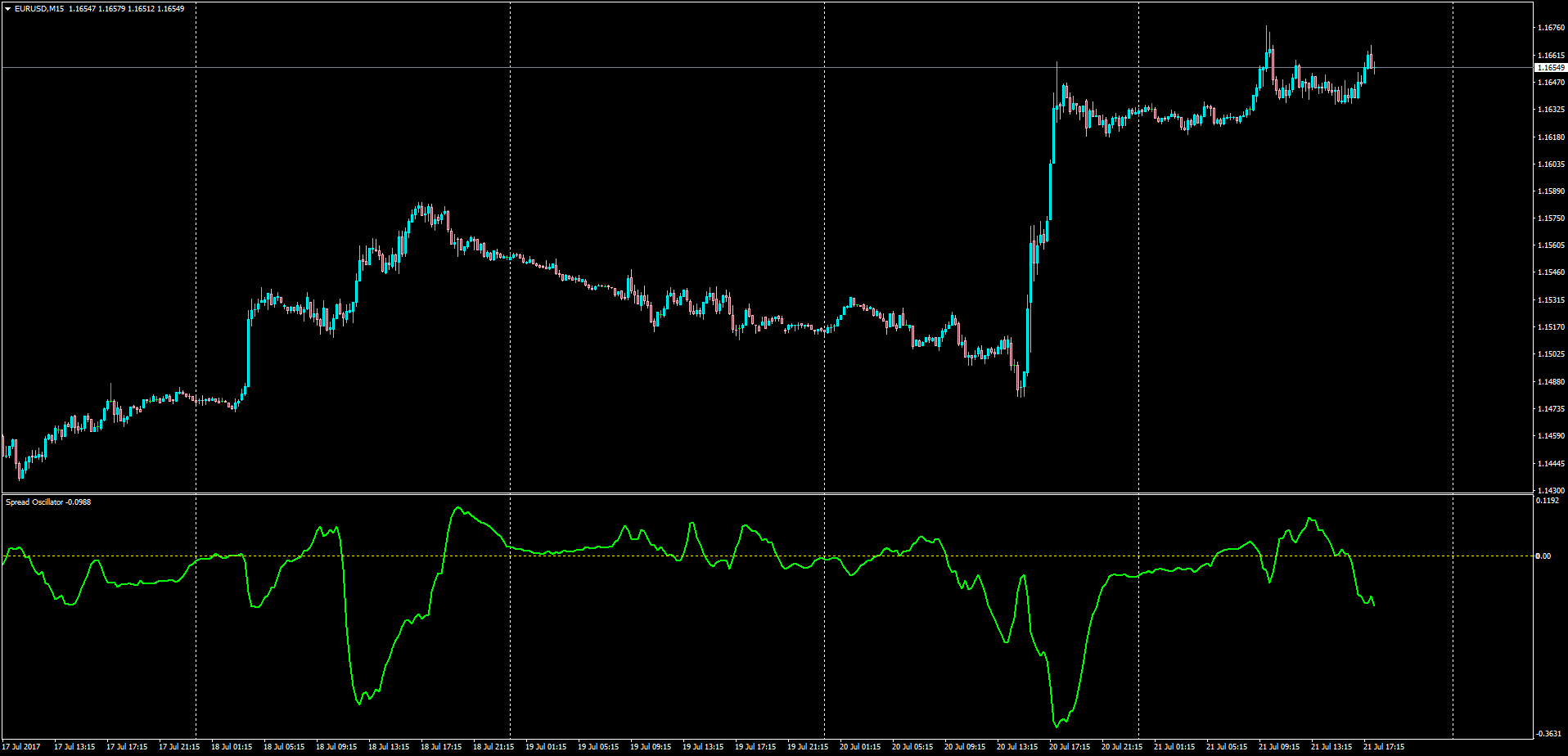This screenshot has width=1568, height=756.
Task: Click the 17 Jul 21:15 time label
Action: [179, 747]
